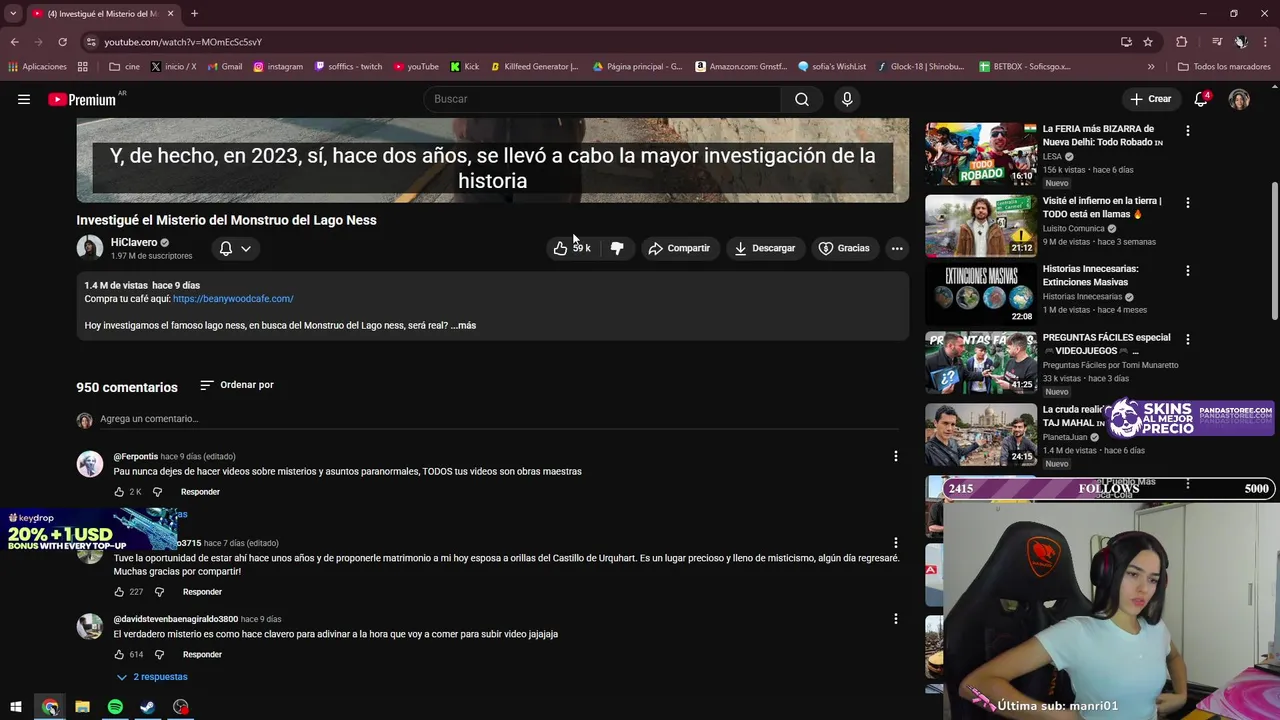Dislike @davidstevenbaenagiraldo3800 comment
1280x720 pixels.
click(159, 655)
